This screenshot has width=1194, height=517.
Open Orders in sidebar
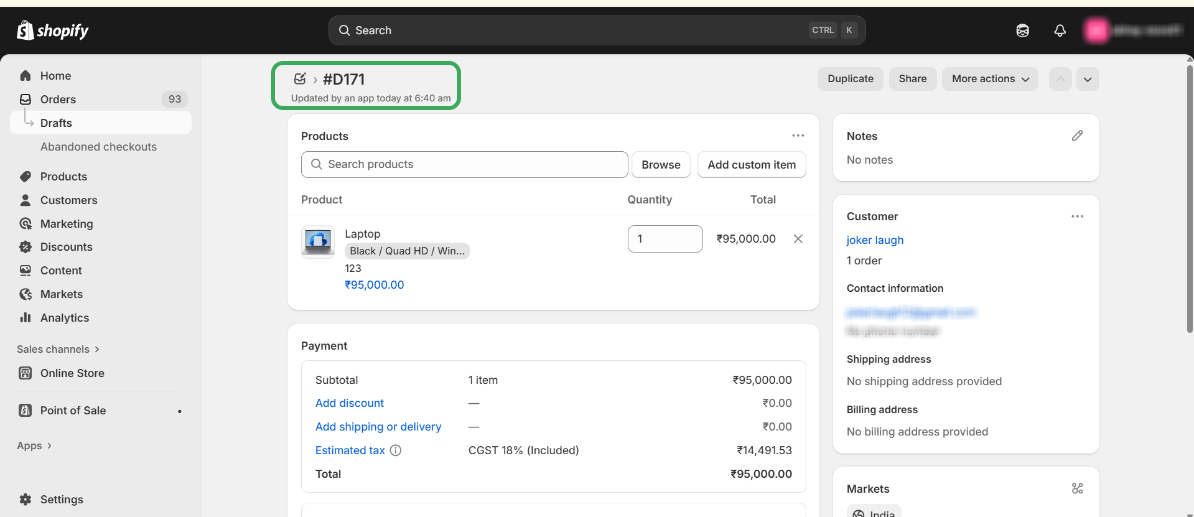(58, 99)
